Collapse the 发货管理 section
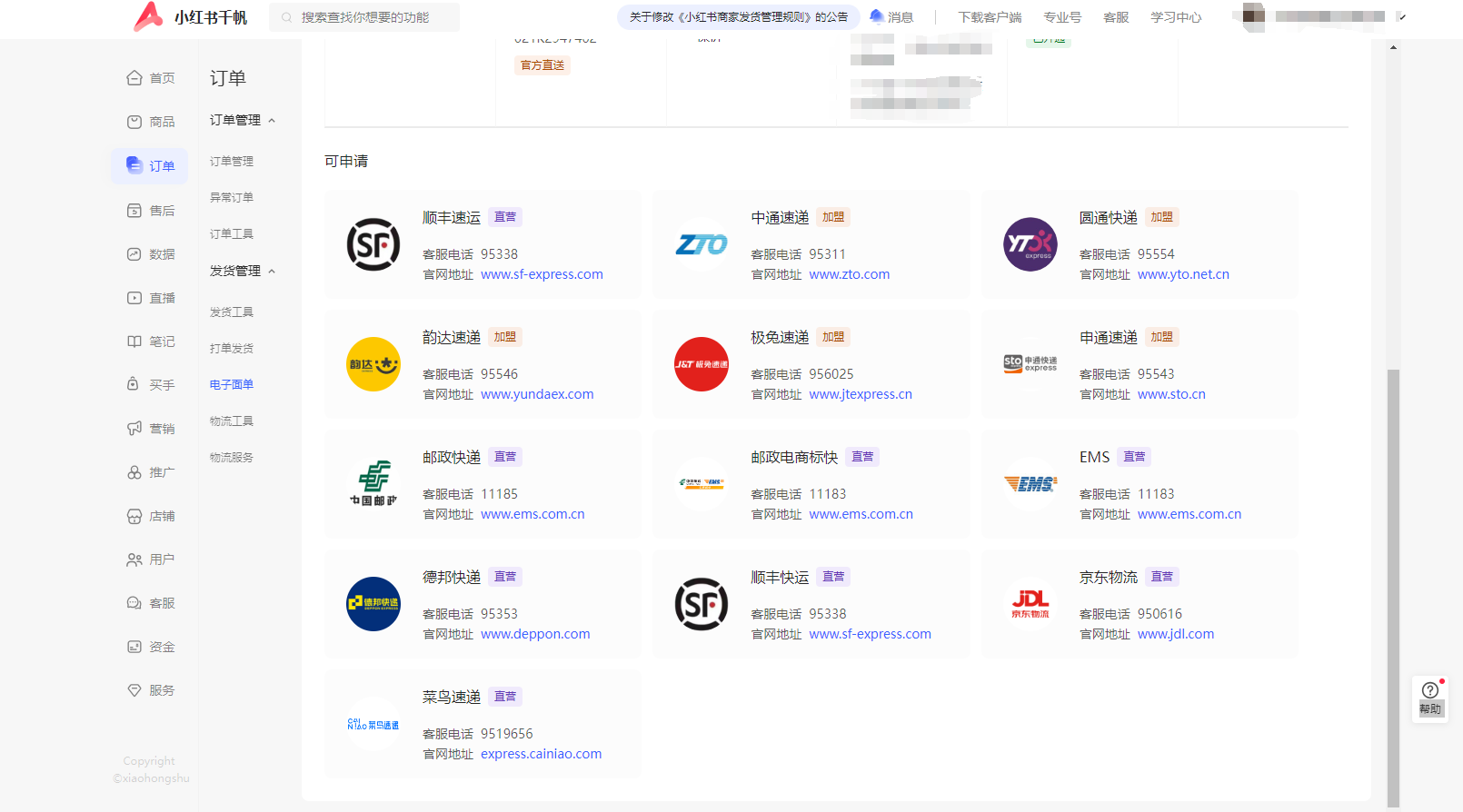 click(272, 272)
